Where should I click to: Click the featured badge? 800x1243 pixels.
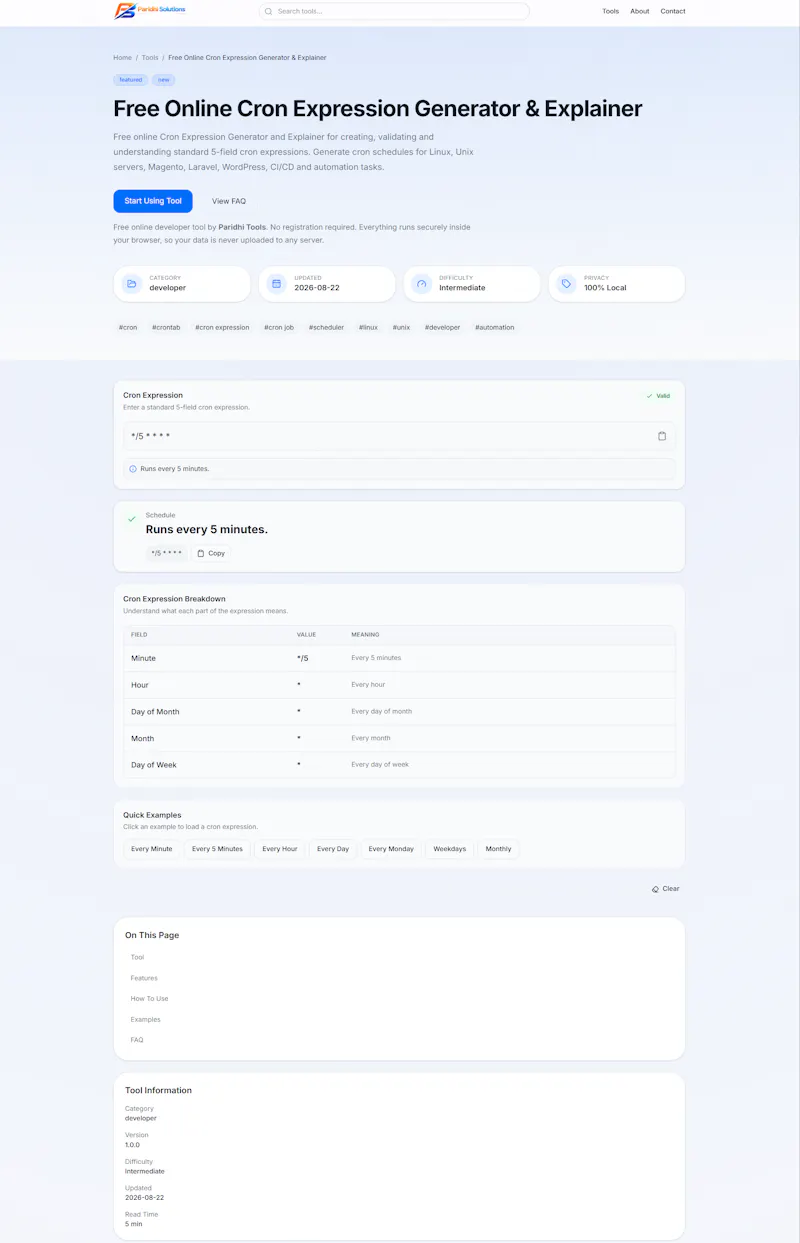[x=131, y=80]
